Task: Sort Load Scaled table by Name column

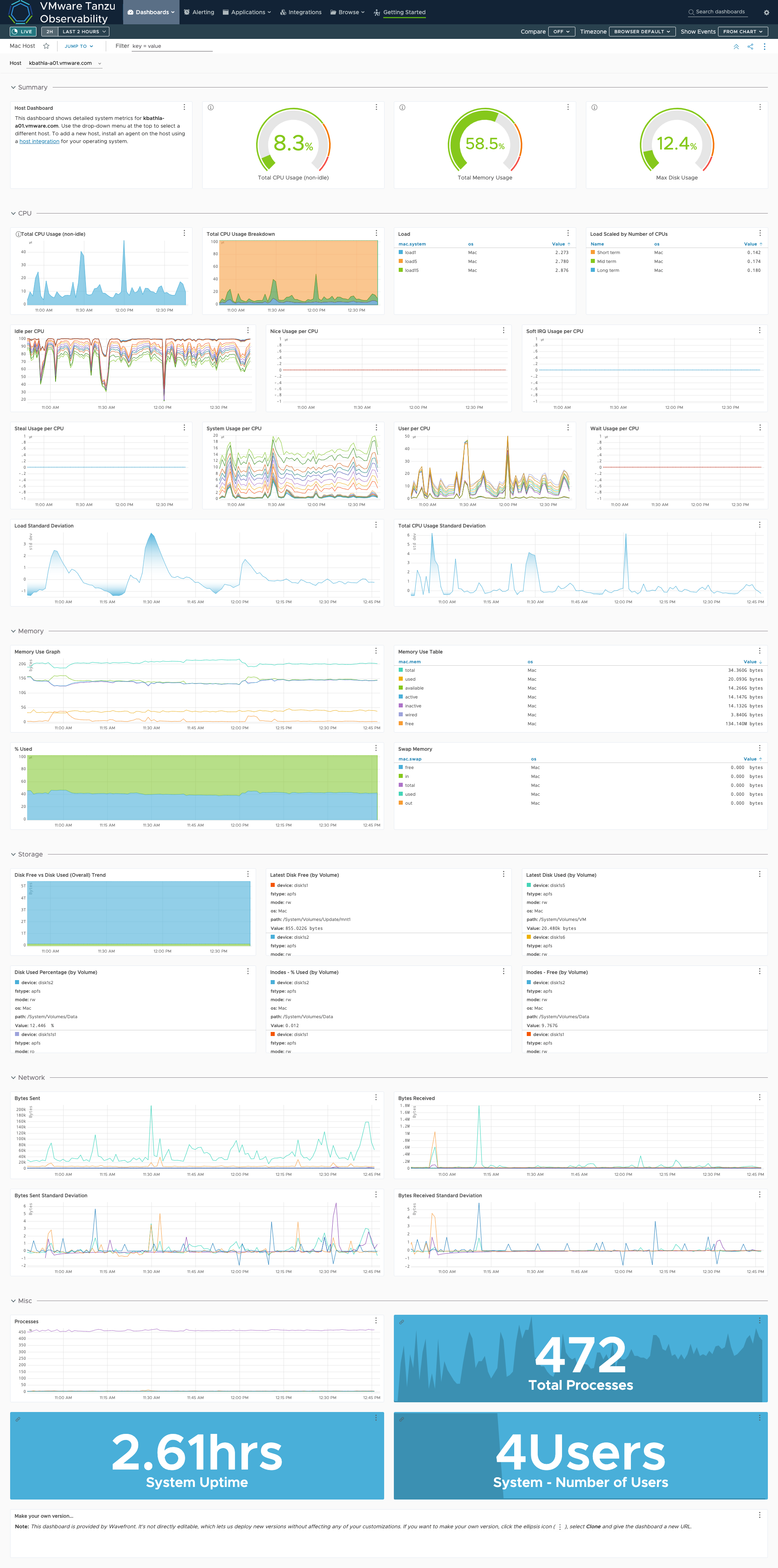Action: (597, 244)
